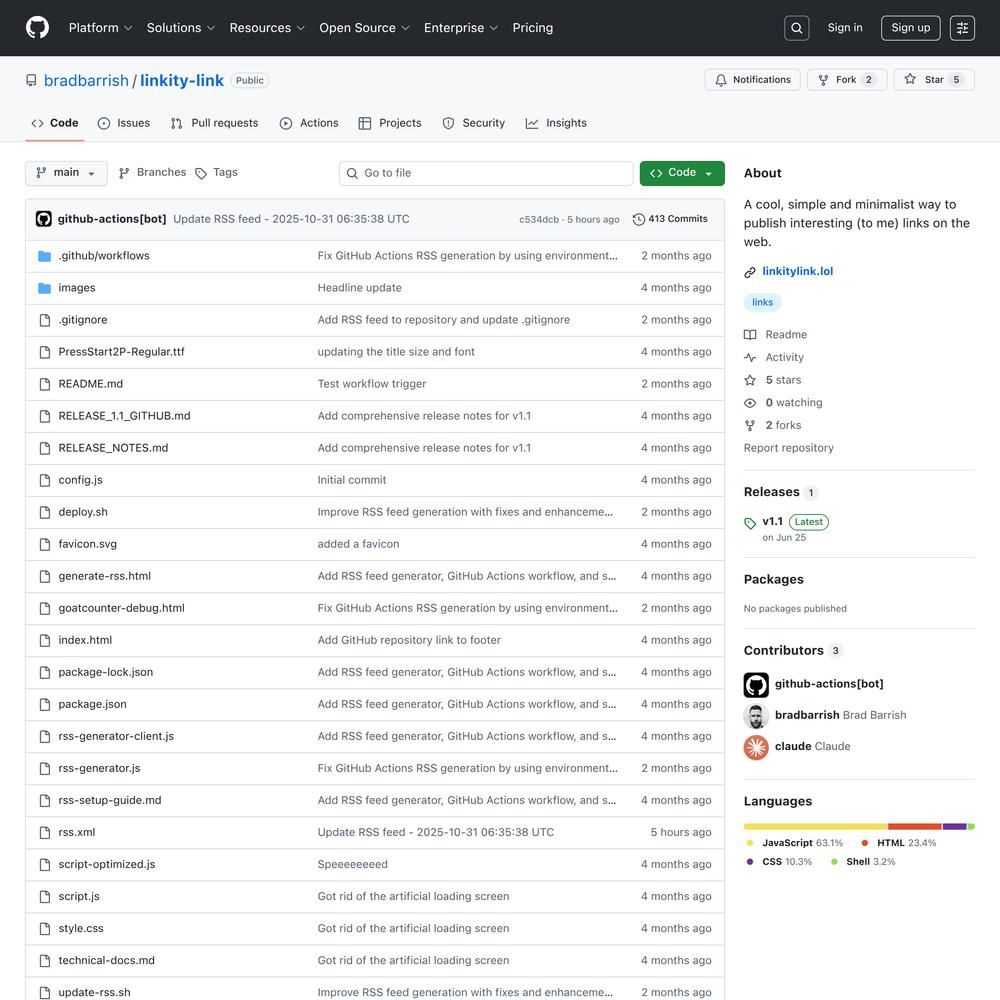Screen dimensions: 1000x1000
Task: Fork the repository
Action: pyautogui.click(x=846, y=80)
